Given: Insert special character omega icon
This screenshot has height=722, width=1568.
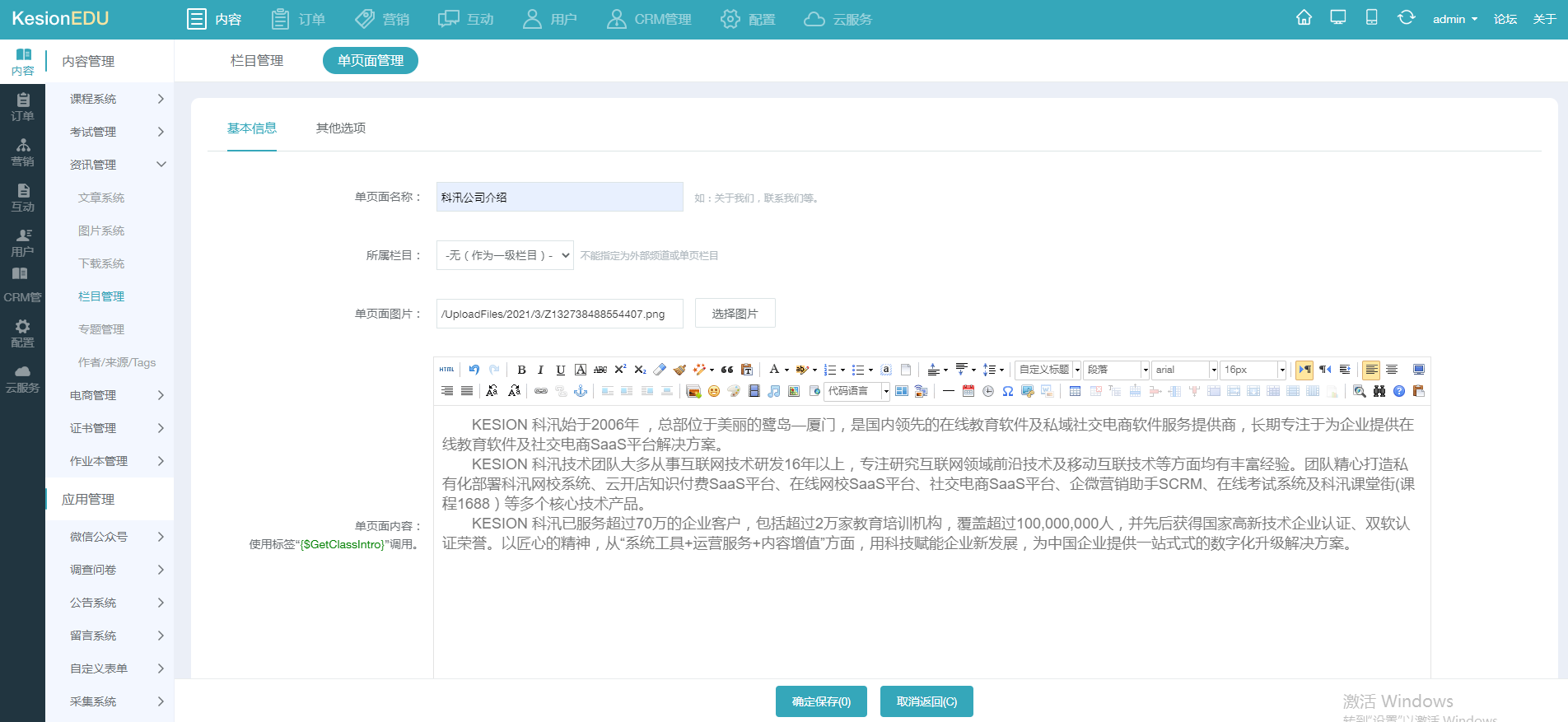Looking at the screenshot, I should [1008, 391].
